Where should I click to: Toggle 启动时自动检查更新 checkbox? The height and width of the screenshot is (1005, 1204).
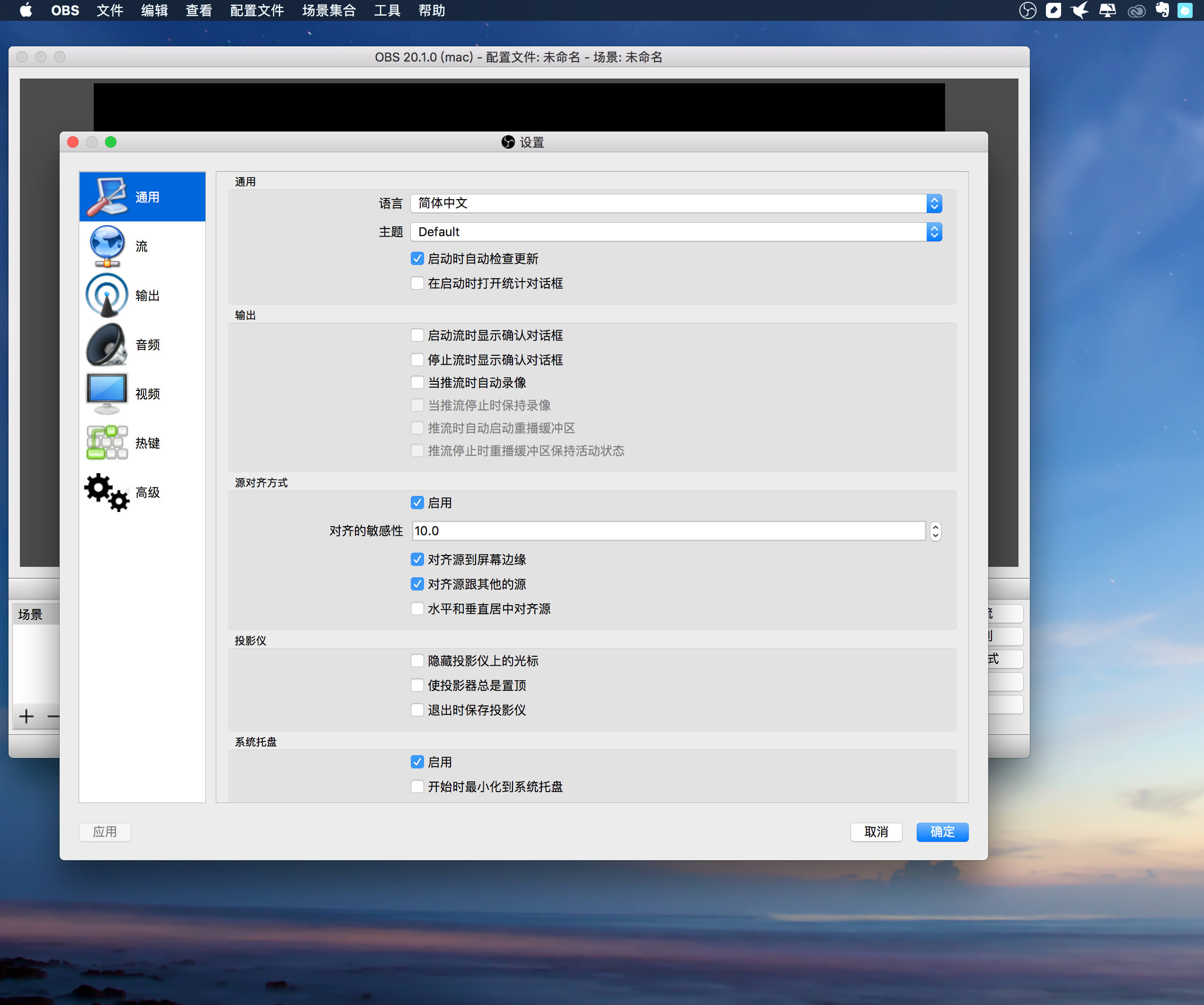click(417, 258)
